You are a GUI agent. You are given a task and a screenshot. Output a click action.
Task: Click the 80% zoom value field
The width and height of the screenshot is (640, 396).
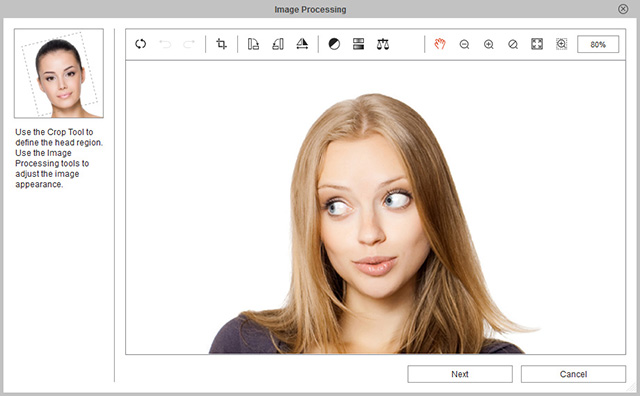[x=598, y=44]
